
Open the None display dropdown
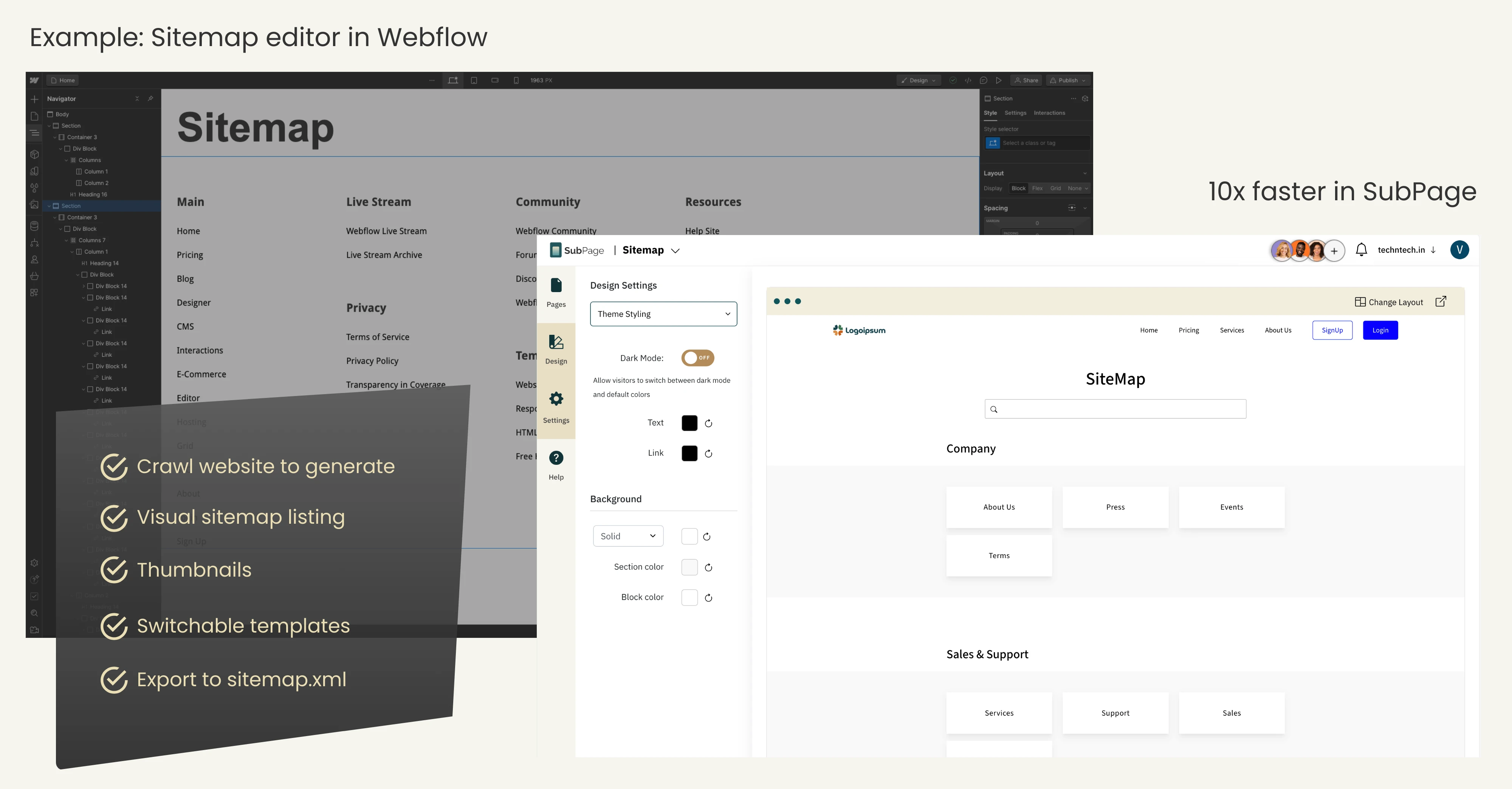click(1078, 188)
